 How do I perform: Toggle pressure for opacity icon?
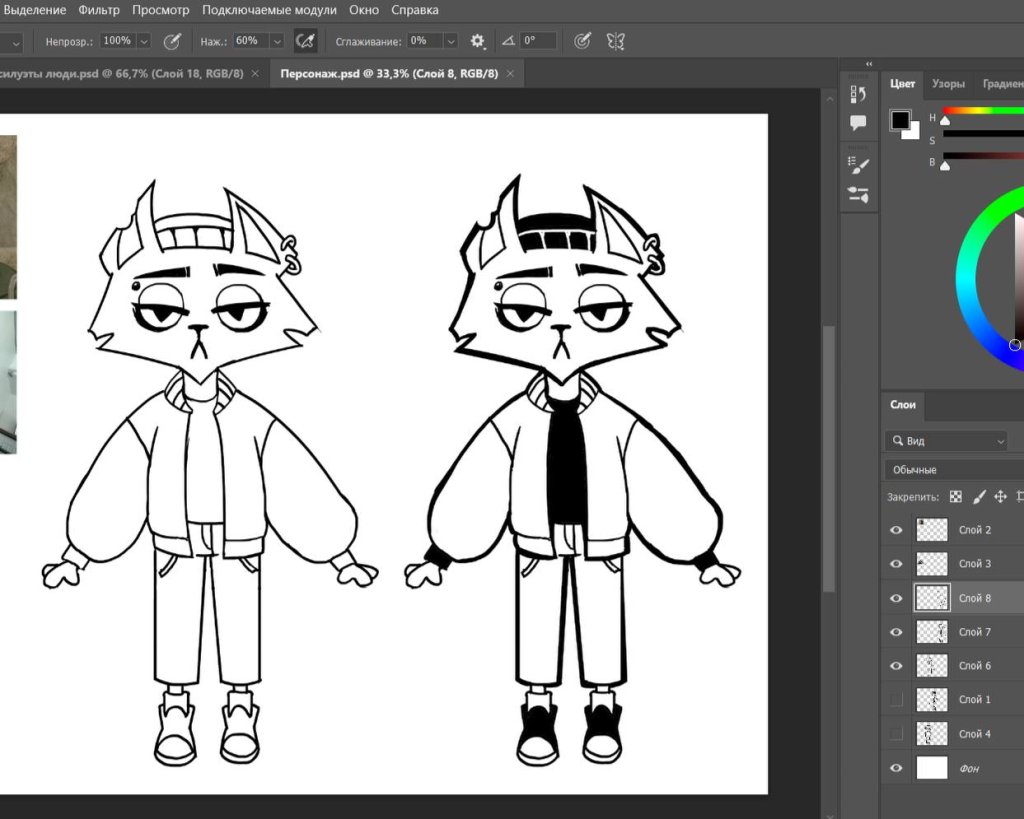click(x=172, y=41)
